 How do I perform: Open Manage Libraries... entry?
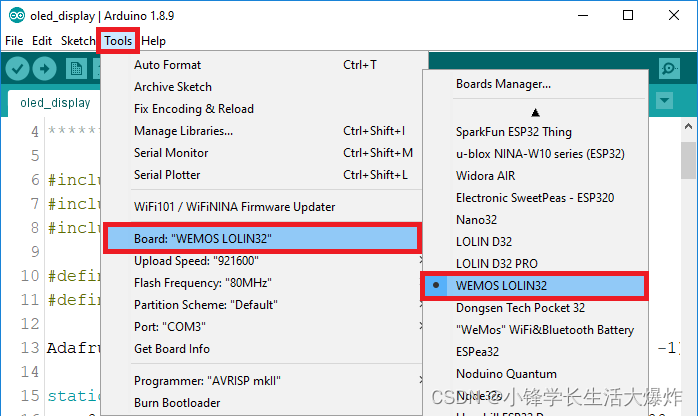pyautogui.click(x=262, y=131)
